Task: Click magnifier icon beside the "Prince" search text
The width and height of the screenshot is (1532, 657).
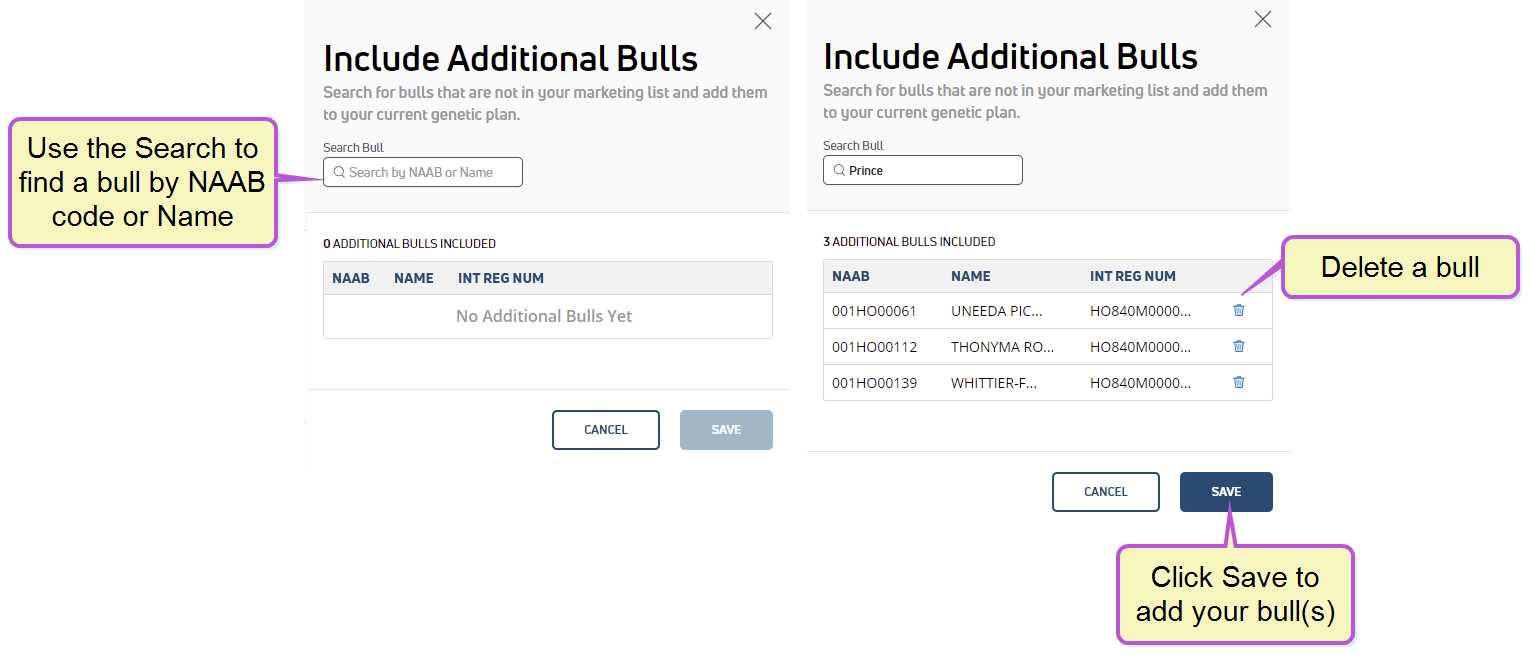Action: (839, 170)
